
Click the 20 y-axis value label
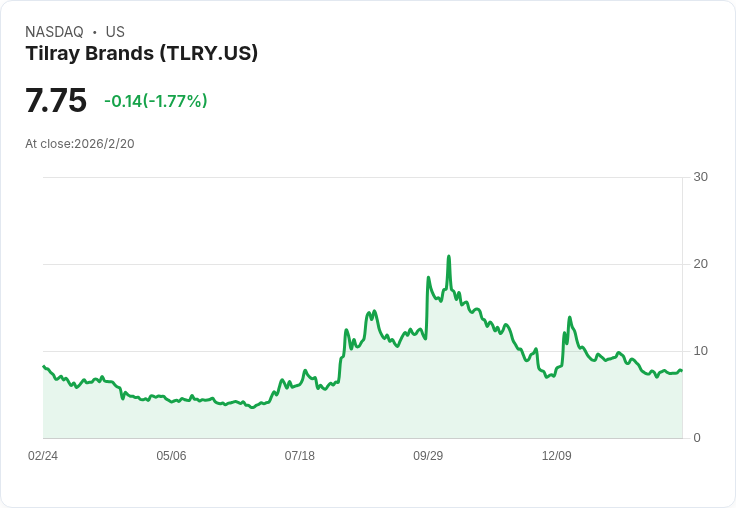tap(700, 264)
